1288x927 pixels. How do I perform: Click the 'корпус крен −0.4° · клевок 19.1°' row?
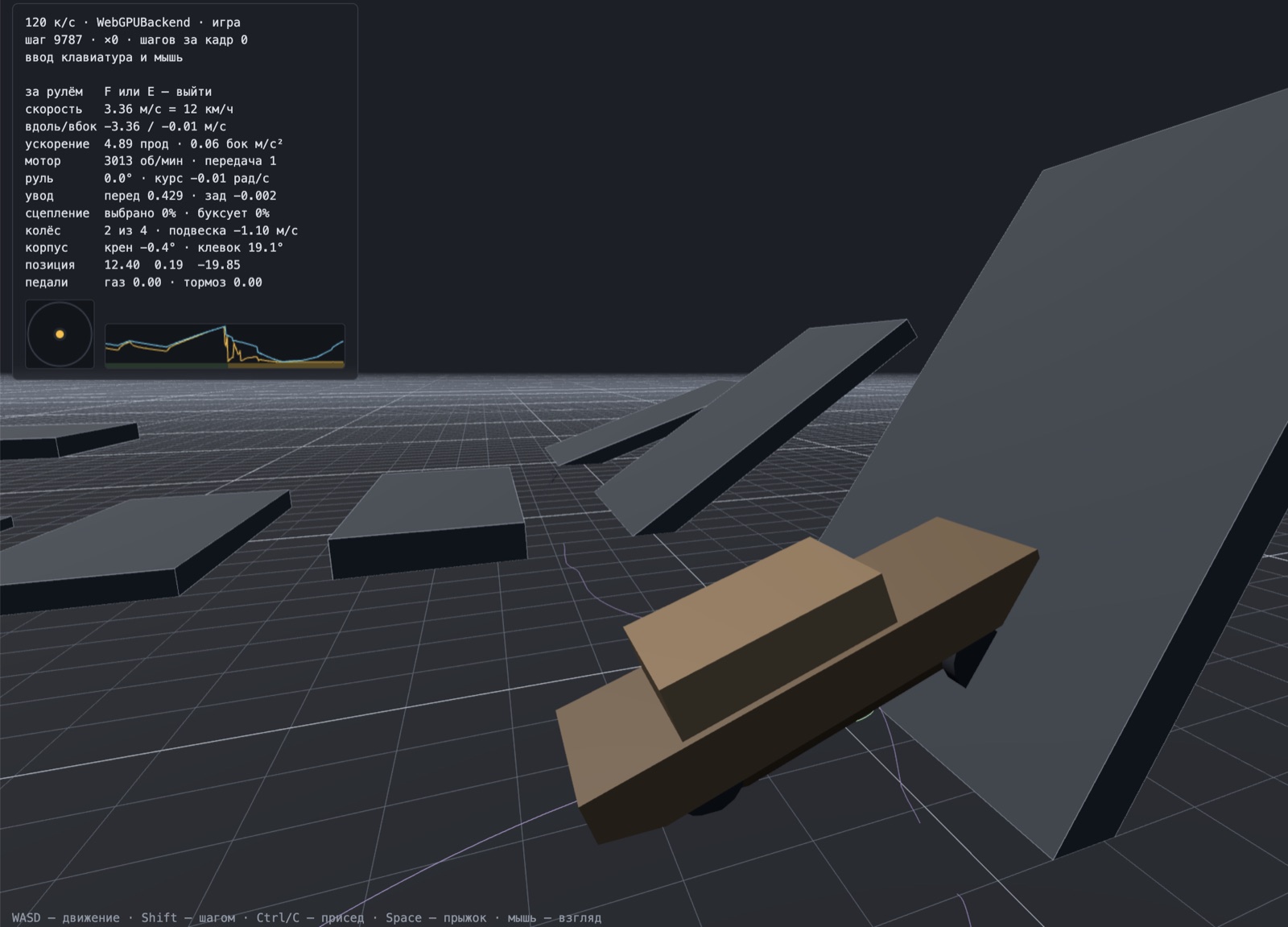155,248
